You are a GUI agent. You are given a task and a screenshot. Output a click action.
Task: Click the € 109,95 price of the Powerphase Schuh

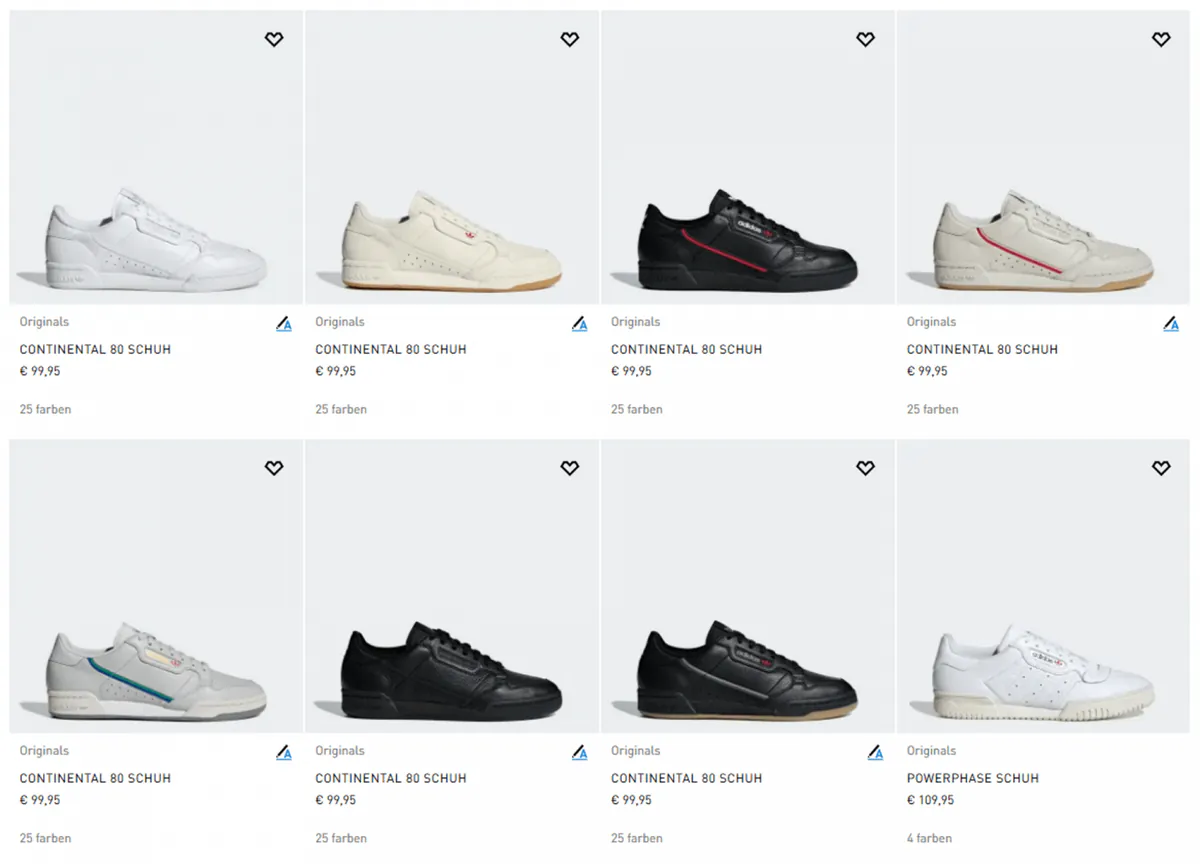tap(930, 800)
